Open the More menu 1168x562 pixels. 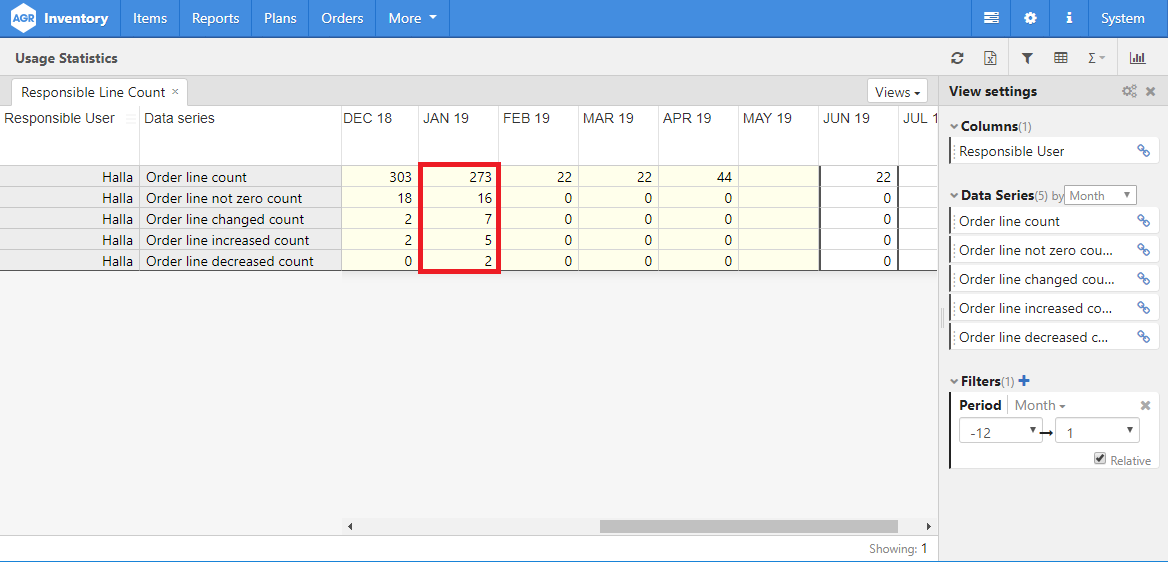412,18
